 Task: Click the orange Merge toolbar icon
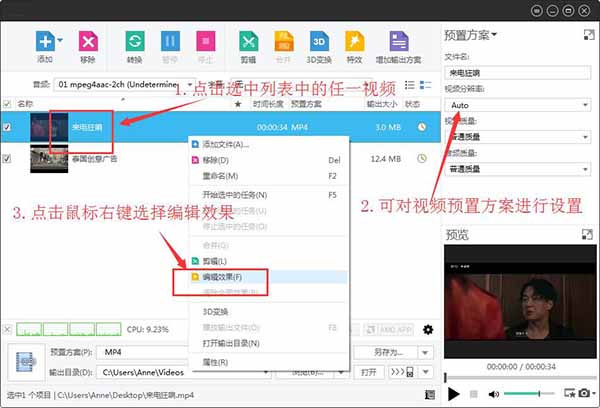pyautogui.click(x=284, y=41)
